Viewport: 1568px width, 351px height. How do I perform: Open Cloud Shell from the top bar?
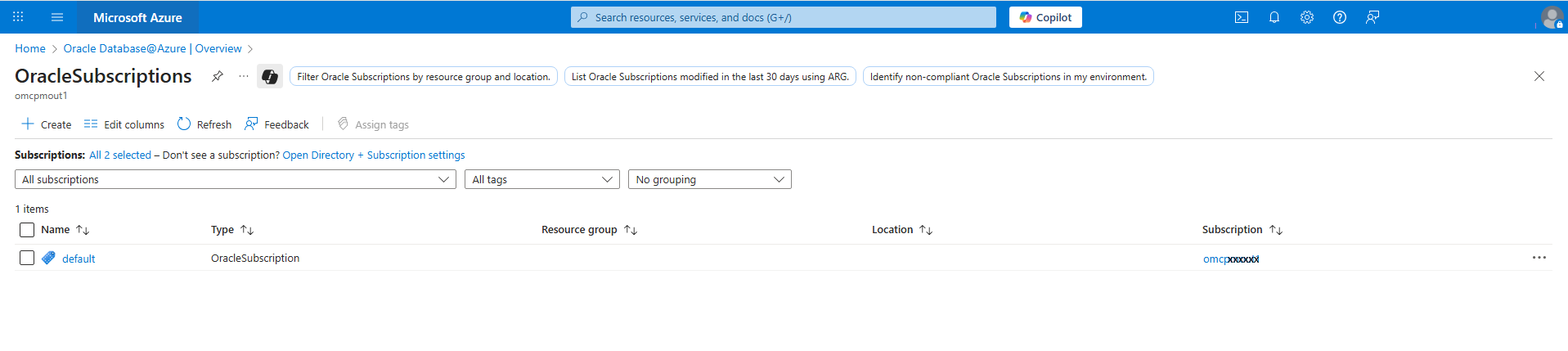pyautogui.click(x=1241, y=17)
